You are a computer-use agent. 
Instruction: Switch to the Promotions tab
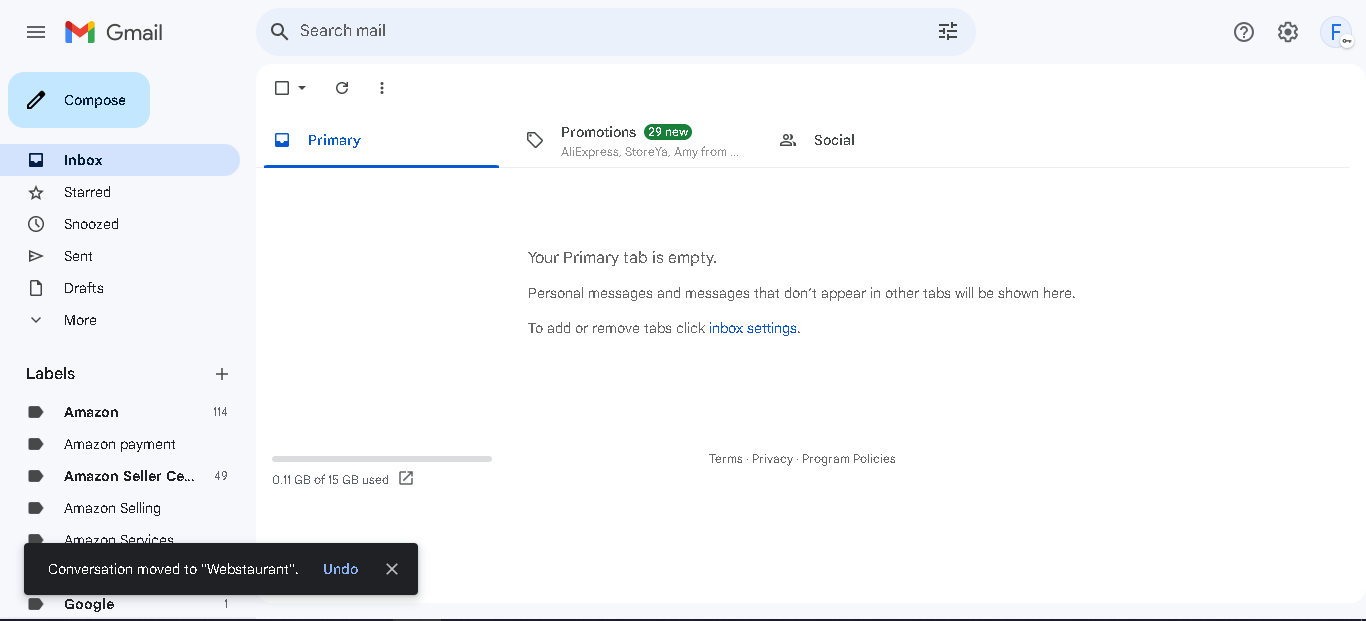pos(633,140)
